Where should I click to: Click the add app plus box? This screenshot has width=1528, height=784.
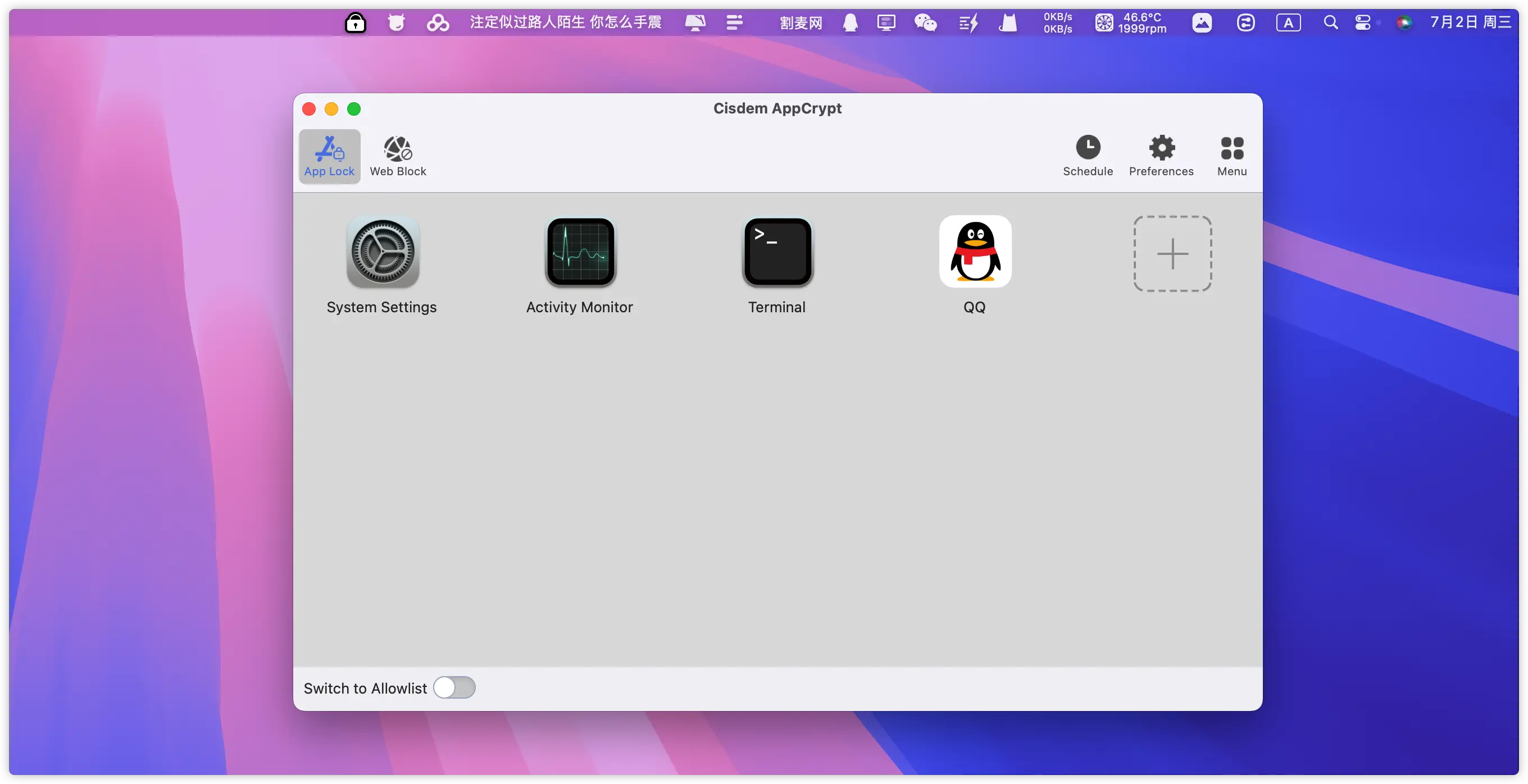pyautogui.click(x=1172, y=254)
